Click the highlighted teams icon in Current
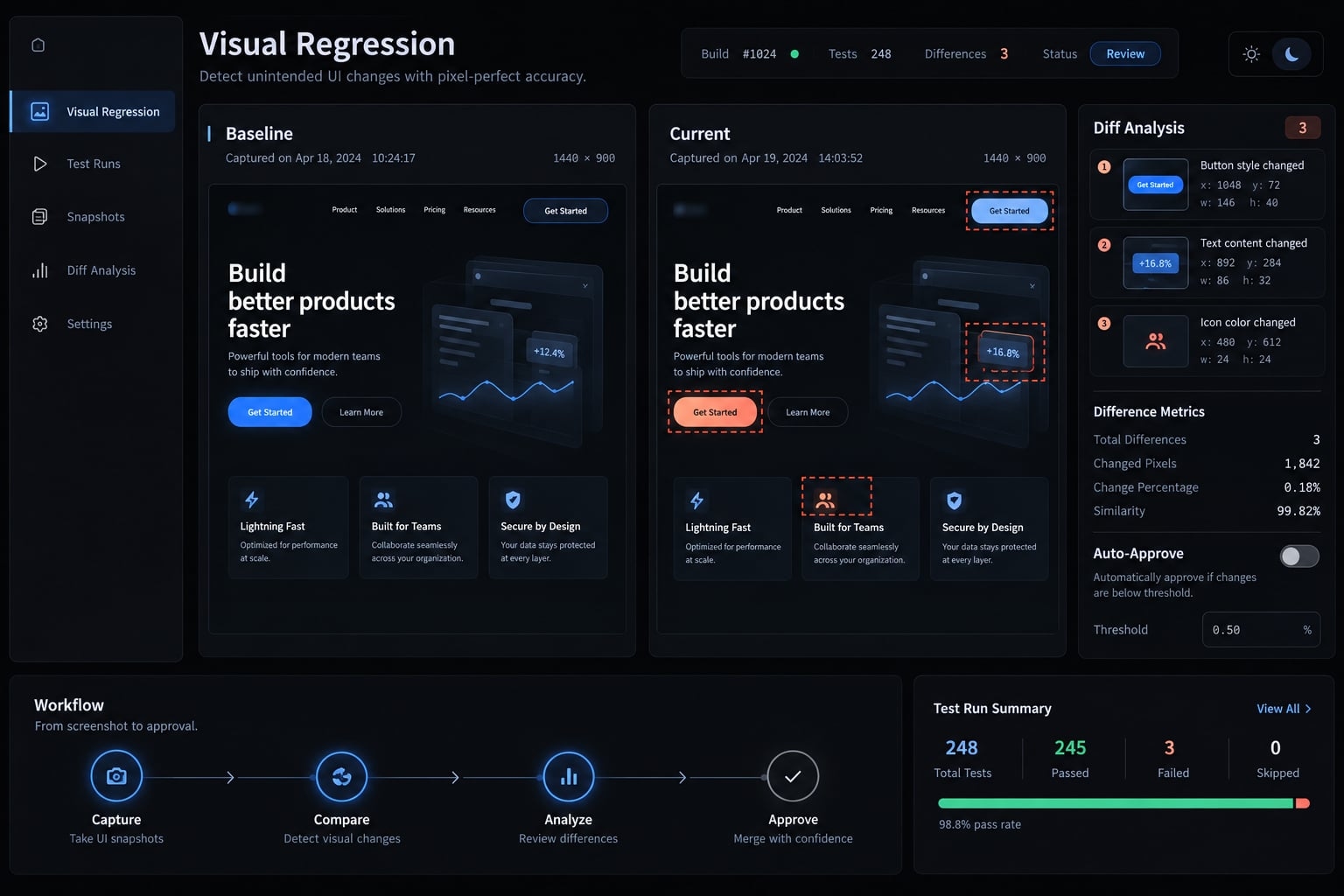Viewport: 1344px width, 896px height. (825, 500)
